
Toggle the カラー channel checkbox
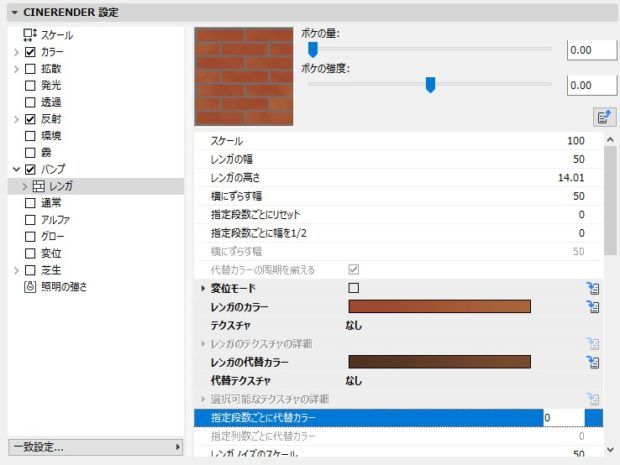[30, 52]
